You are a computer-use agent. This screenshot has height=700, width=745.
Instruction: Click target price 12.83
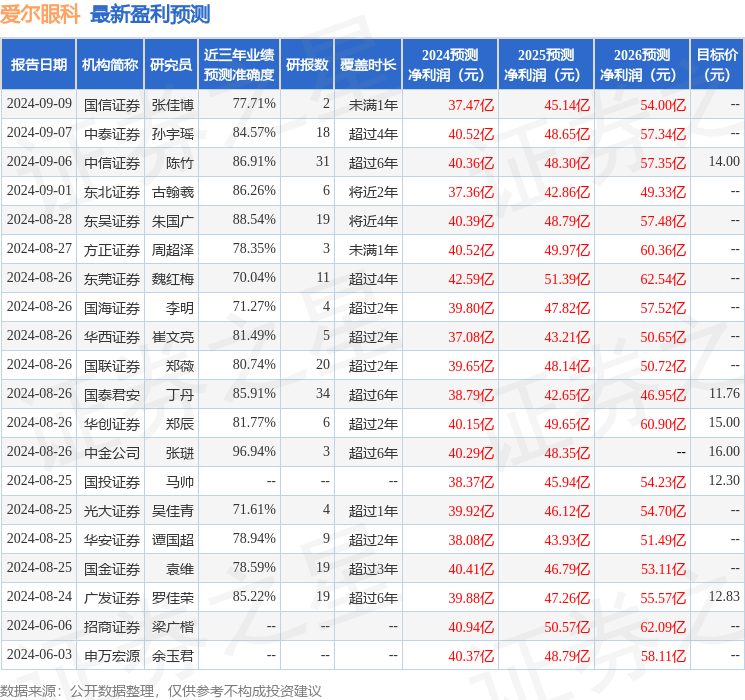click(x=724, y=596)
